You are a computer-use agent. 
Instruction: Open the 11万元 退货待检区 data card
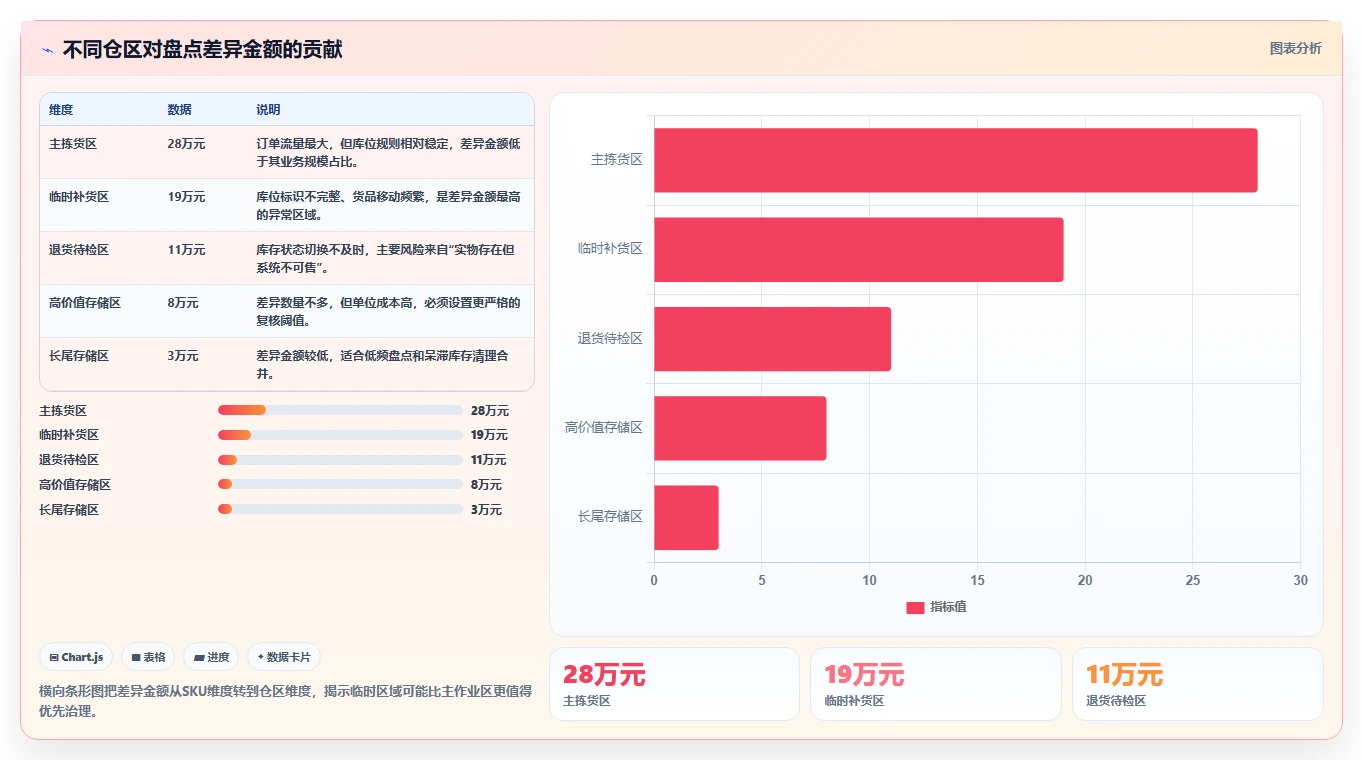pos(1197,684)
